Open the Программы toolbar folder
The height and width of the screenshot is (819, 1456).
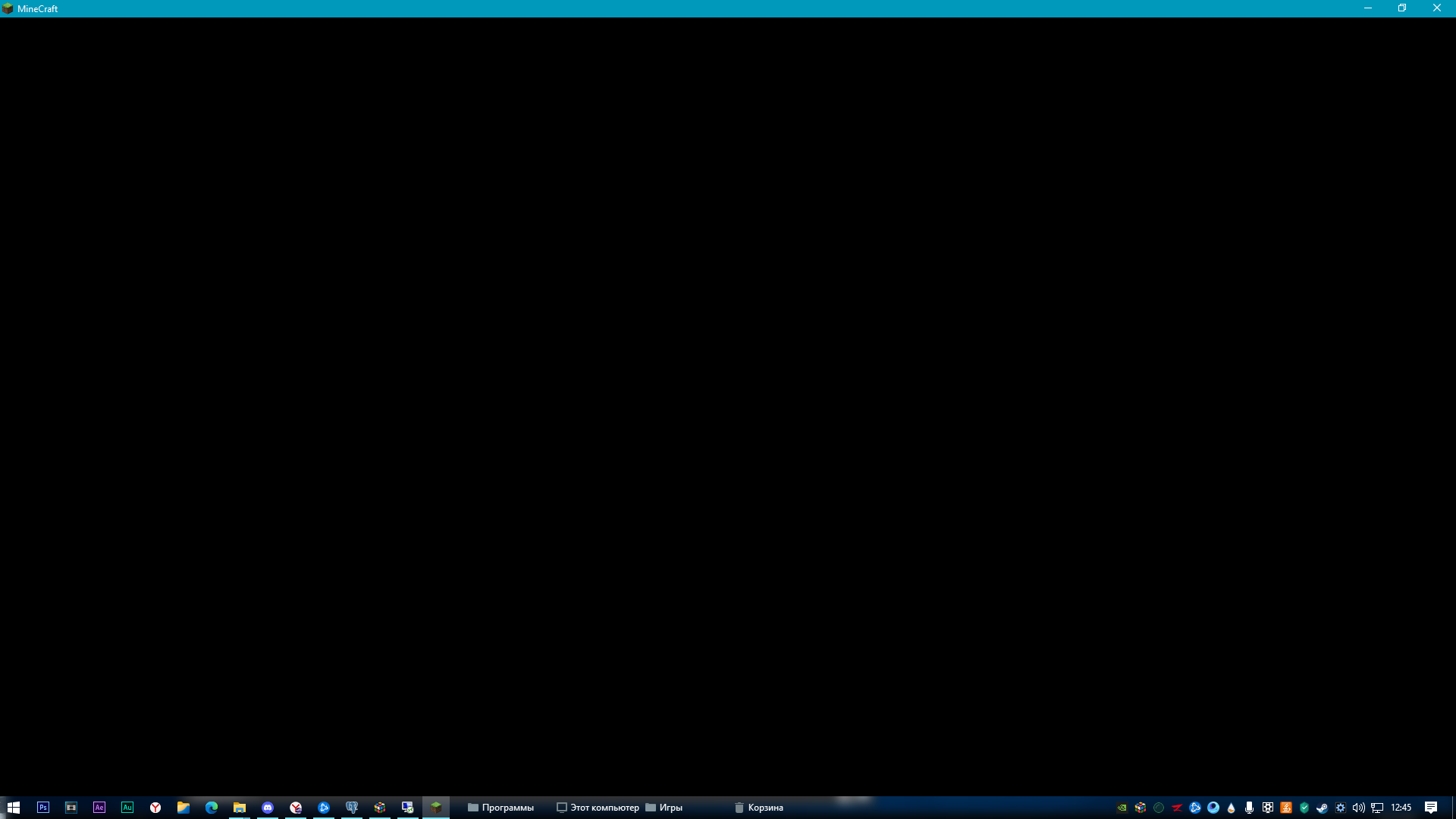(x=500, y=808)
